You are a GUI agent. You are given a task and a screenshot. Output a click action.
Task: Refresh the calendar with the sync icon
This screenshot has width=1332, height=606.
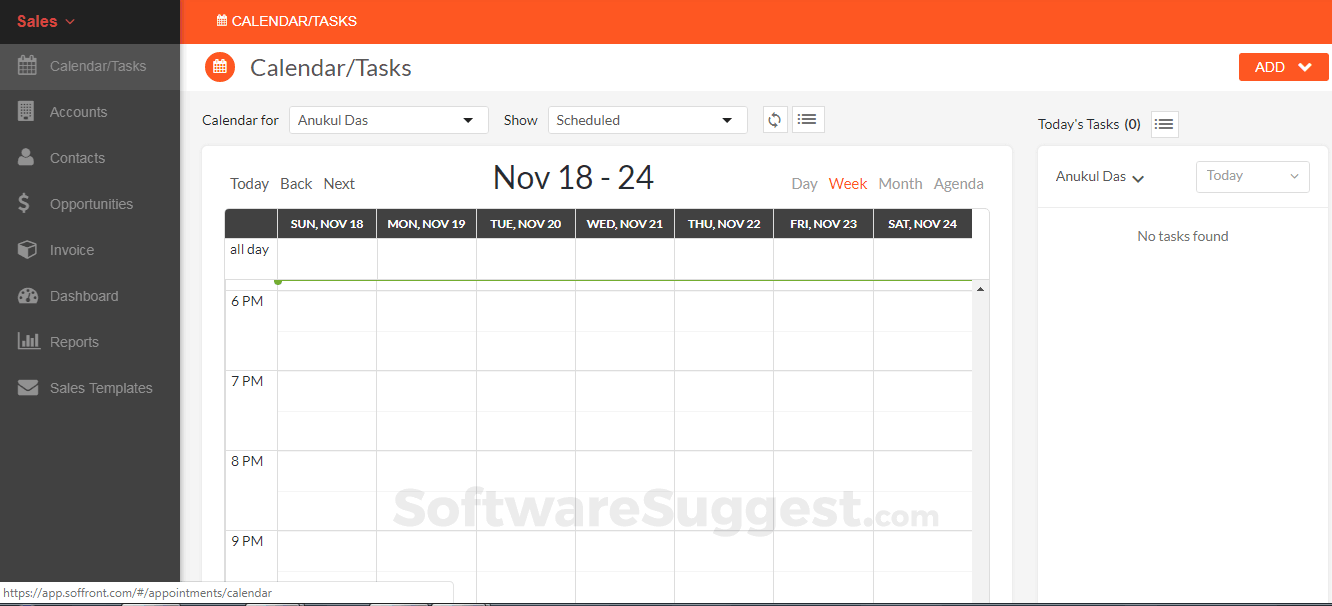pos(774,120)
